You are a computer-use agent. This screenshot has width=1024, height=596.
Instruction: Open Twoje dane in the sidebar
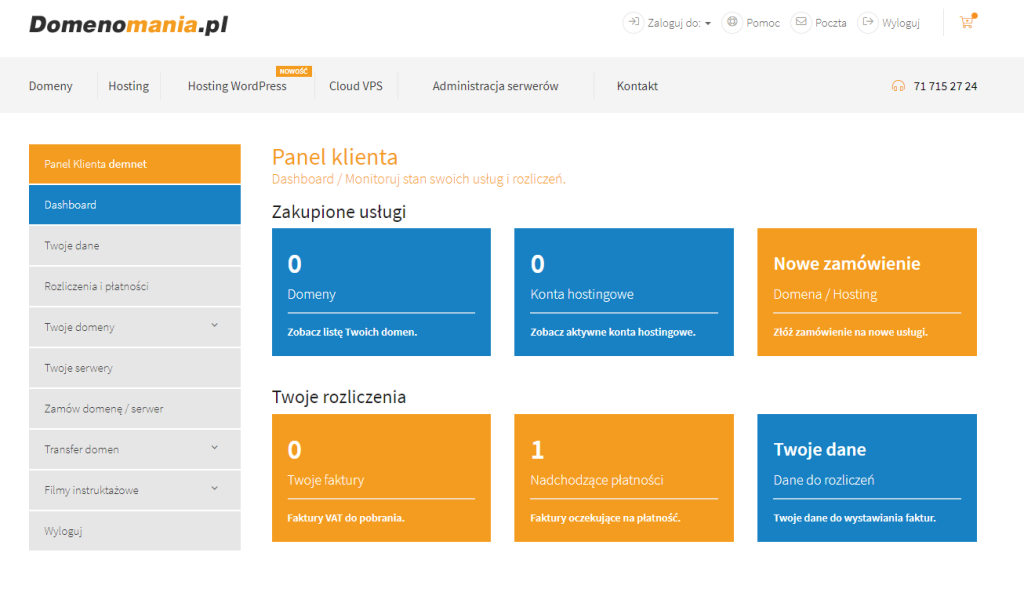[72, 245]
